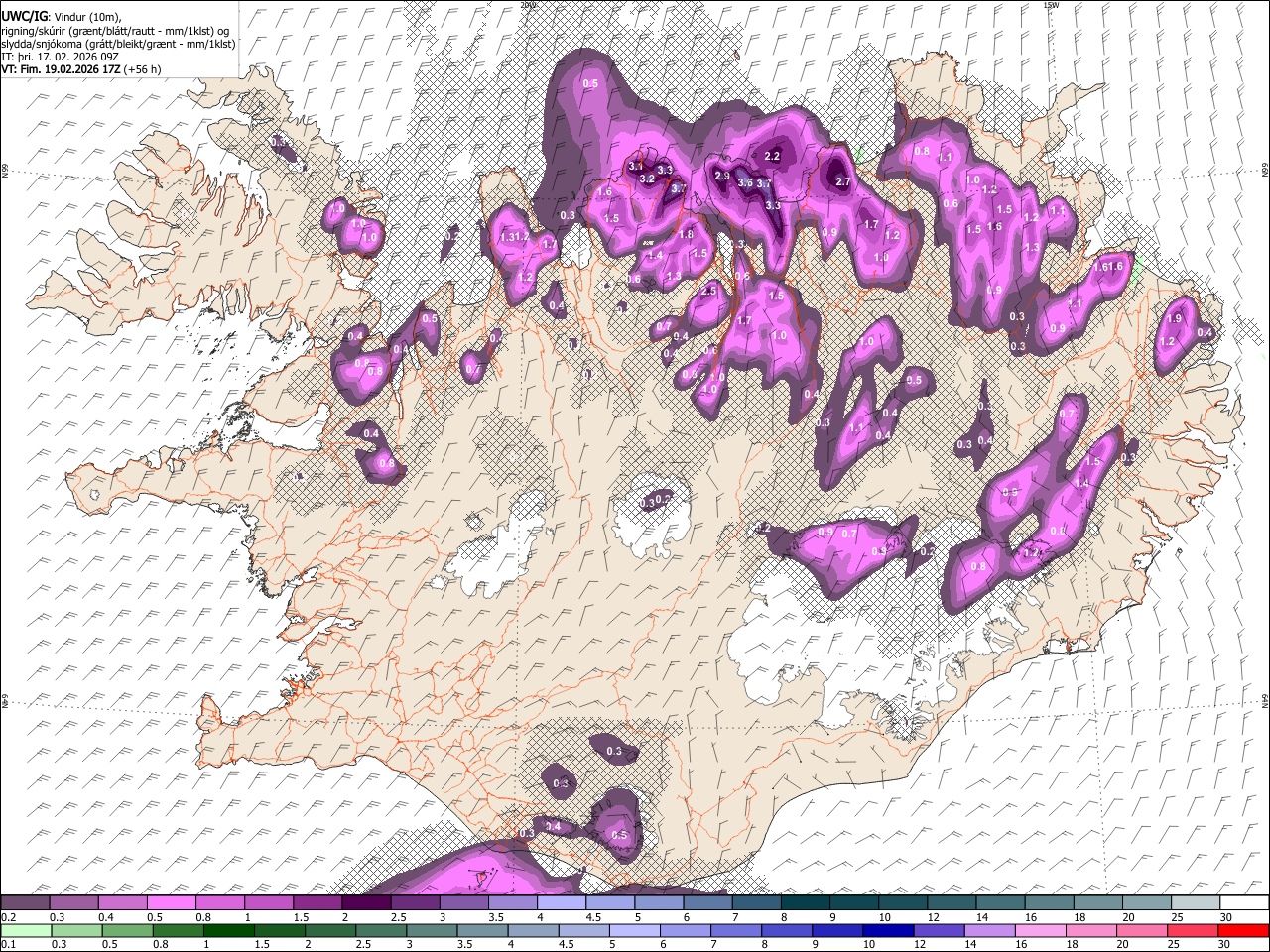Click the '2.2' snowfall value on the map
Screen dimensions: 1270x952
click(773, 157)
